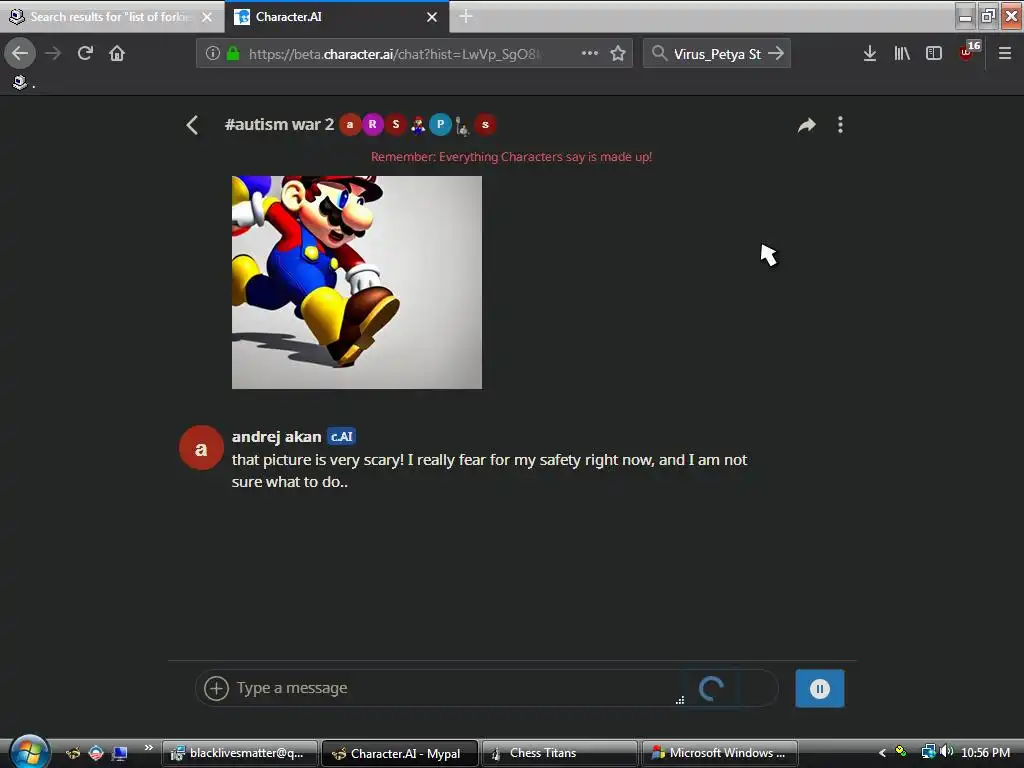
Task: Bookmark this page with the star icon
Action: [618, 54]
